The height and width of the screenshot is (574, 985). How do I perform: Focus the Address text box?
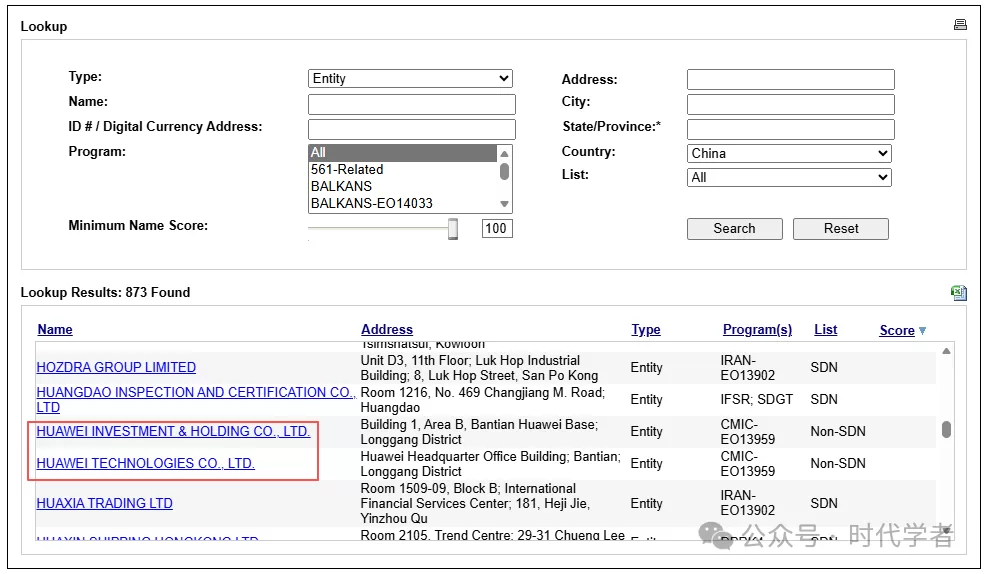(790, 80)
